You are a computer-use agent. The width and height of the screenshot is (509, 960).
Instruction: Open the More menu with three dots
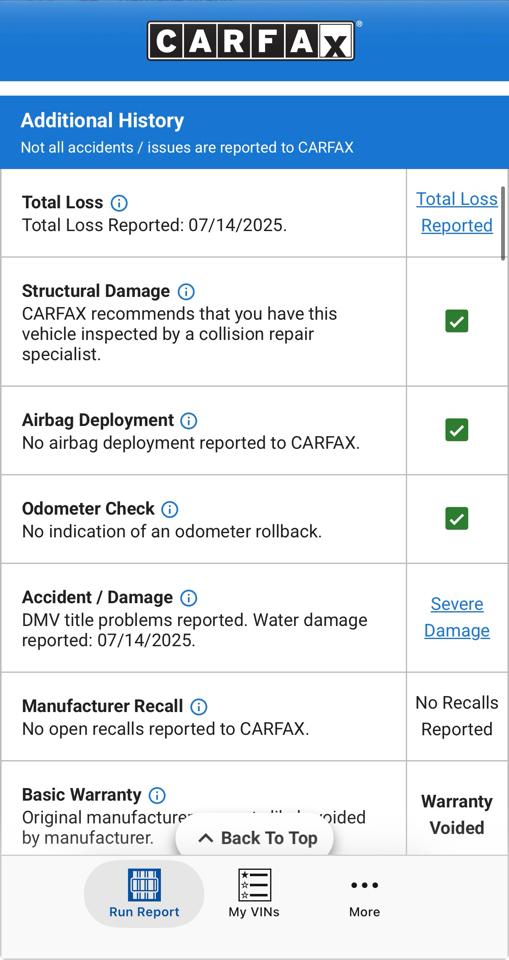[x=364, y=896]
